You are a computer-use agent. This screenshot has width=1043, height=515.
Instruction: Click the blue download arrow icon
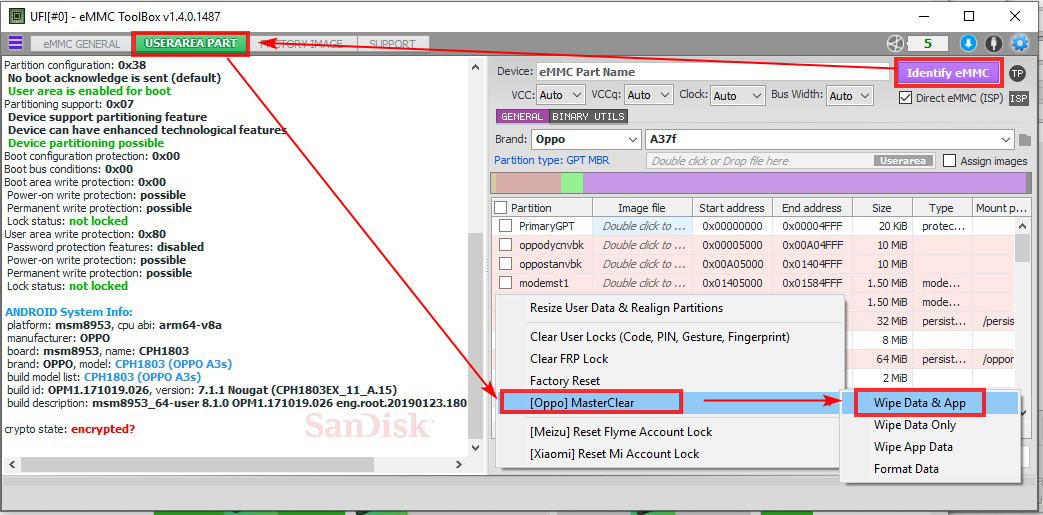[968, 44]
